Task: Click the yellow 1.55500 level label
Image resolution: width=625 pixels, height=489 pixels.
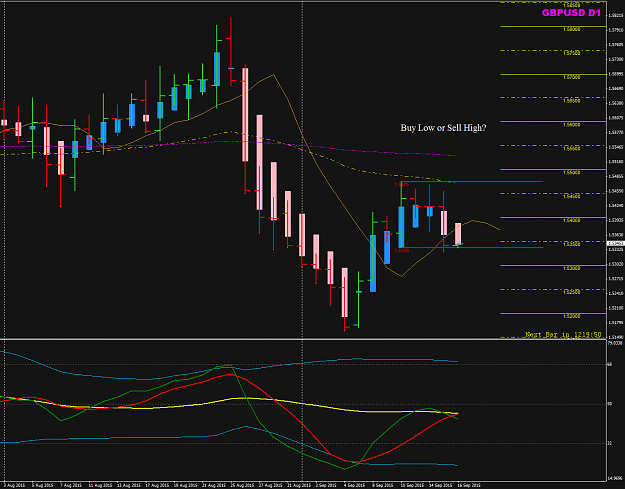Action: [x=572, y=149]
